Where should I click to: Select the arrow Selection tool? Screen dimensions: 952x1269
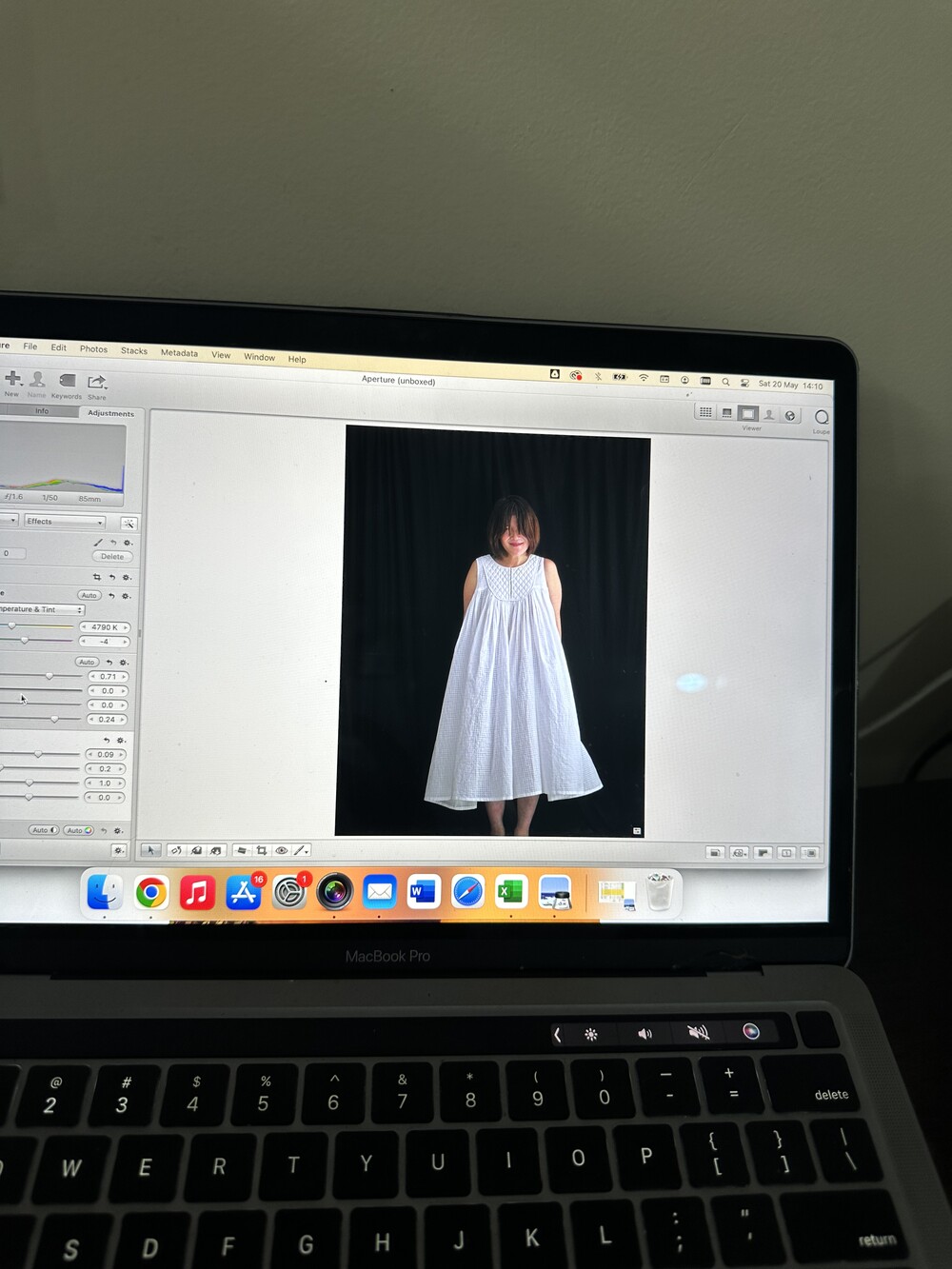tap(150, 850)
